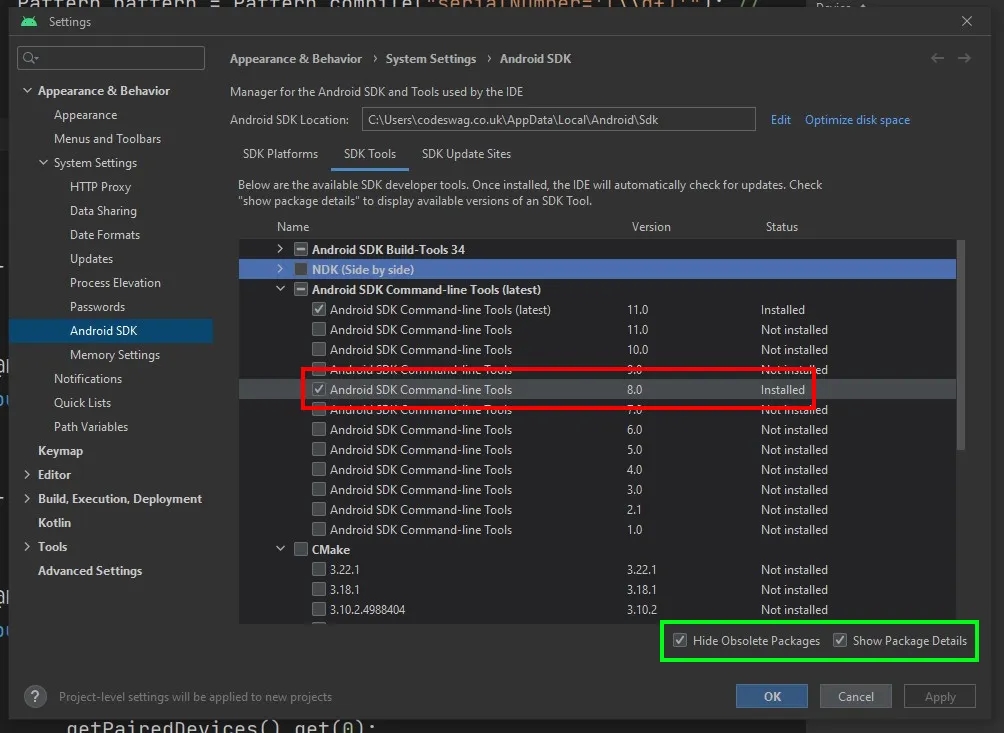Viewport: 1004px width, 733px height.
Task: Click the Edit SDK location link
Action: (x=781, y=120)
